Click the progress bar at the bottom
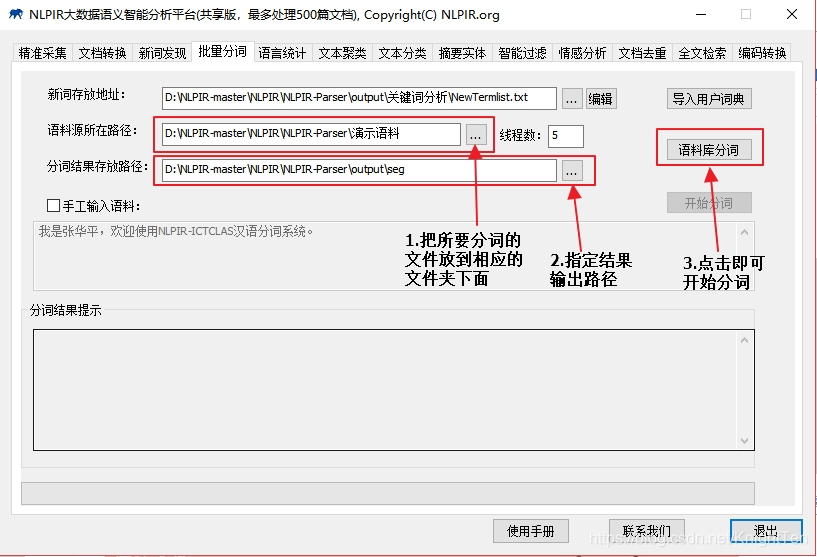817x557 pixels. (x=388, y=493)
